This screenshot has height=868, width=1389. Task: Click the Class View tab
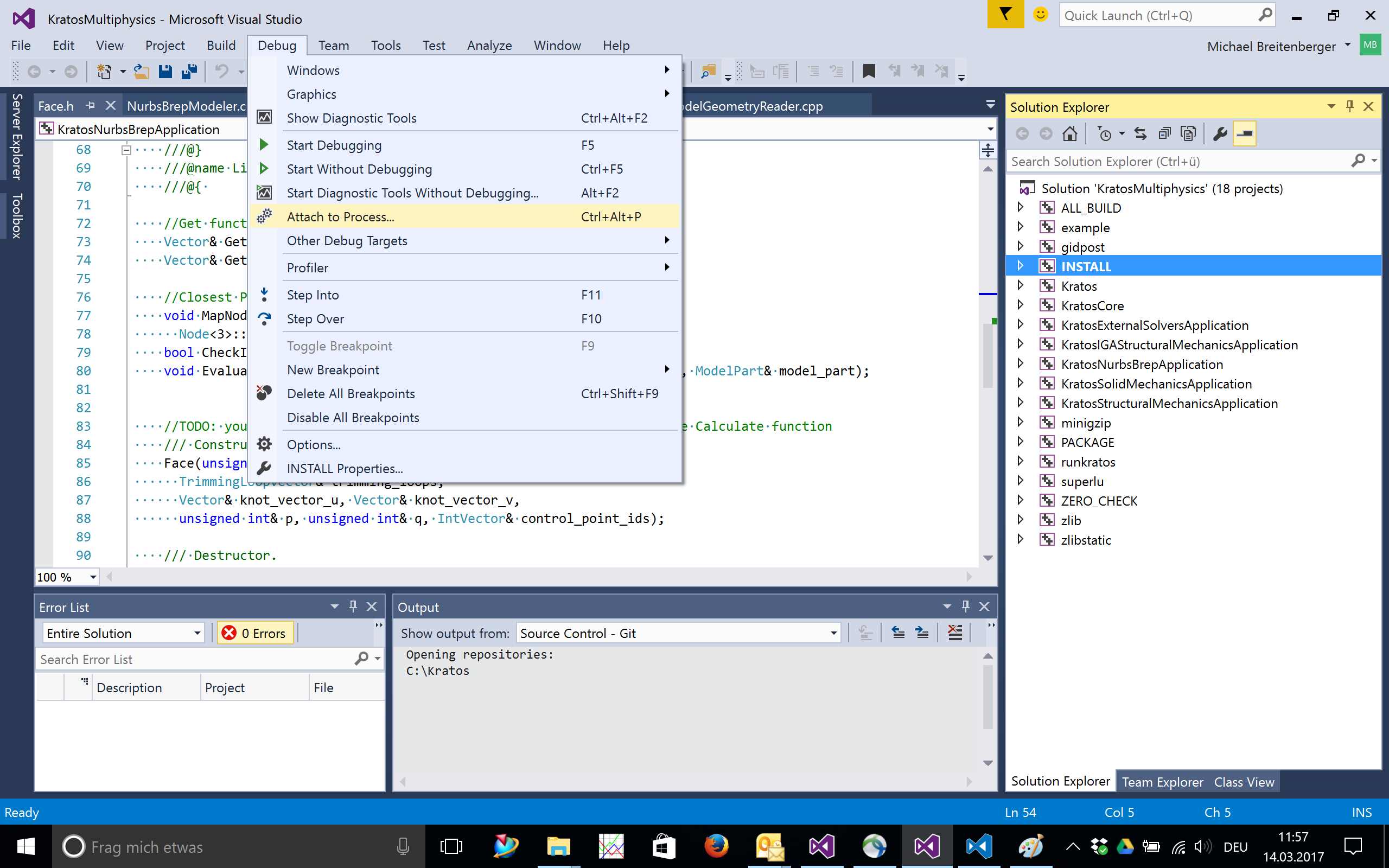[1244, 782]
